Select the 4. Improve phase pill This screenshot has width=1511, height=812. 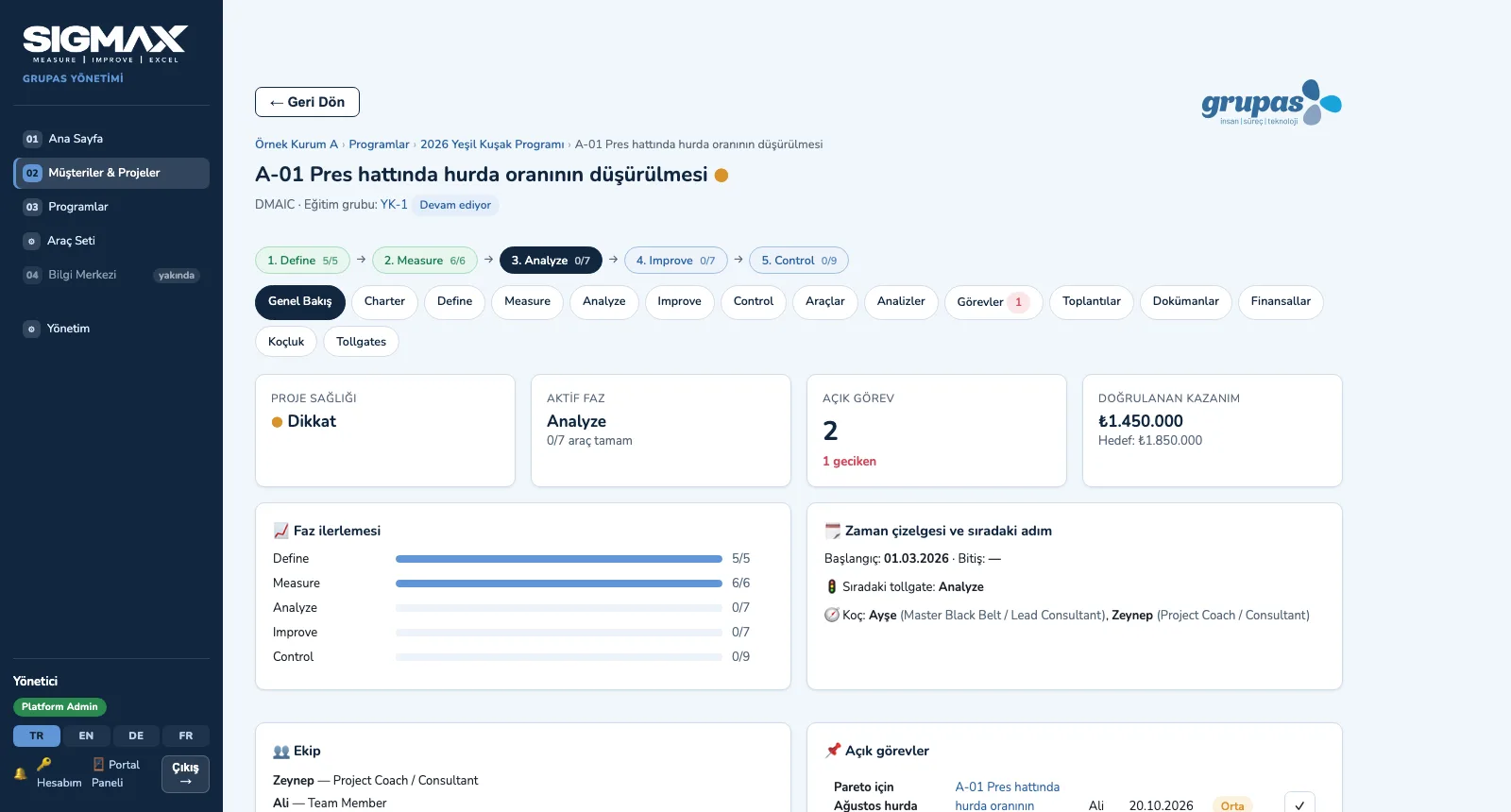point(675,261)
